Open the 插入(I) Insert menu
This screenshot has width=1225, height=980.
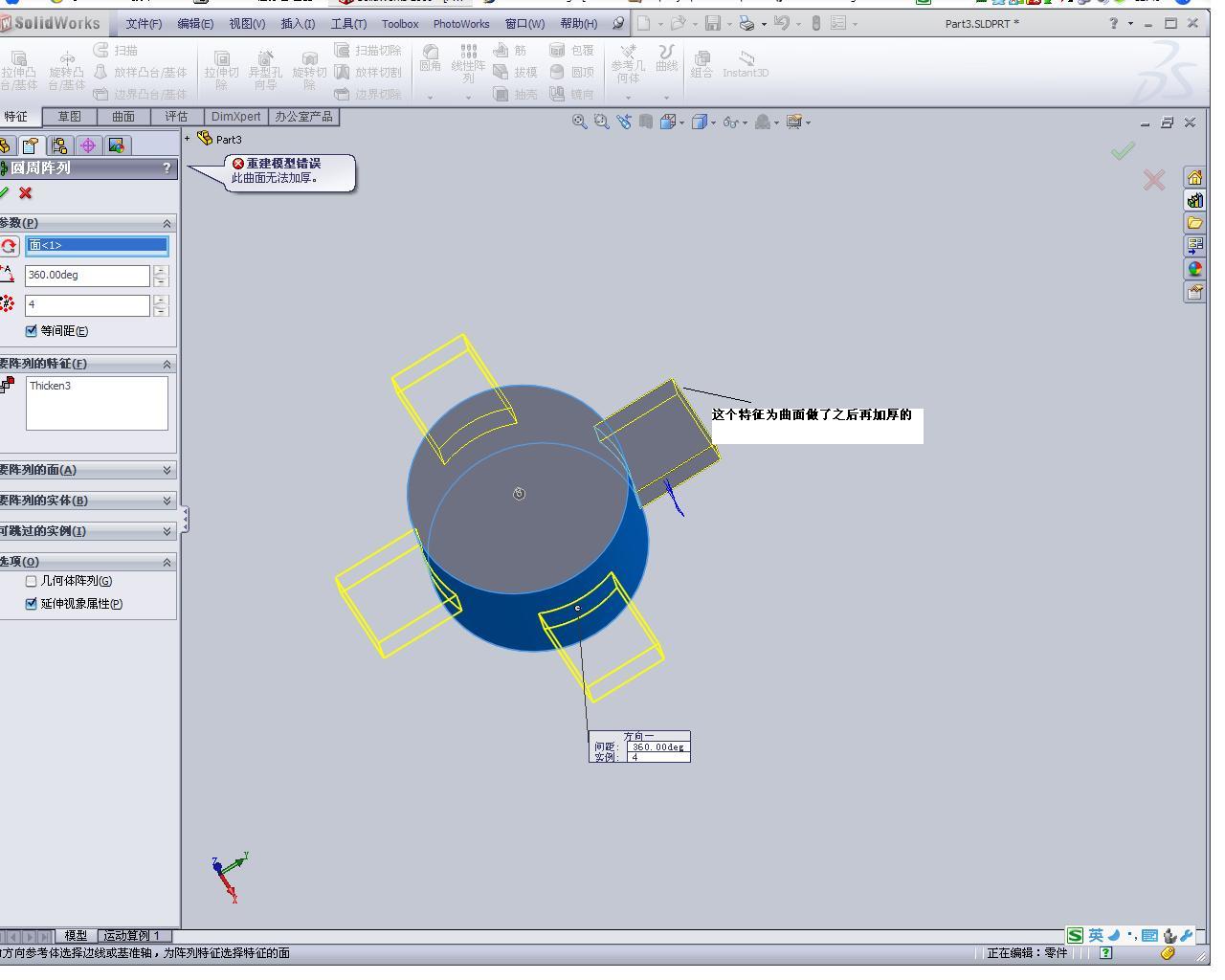point(298,24)
